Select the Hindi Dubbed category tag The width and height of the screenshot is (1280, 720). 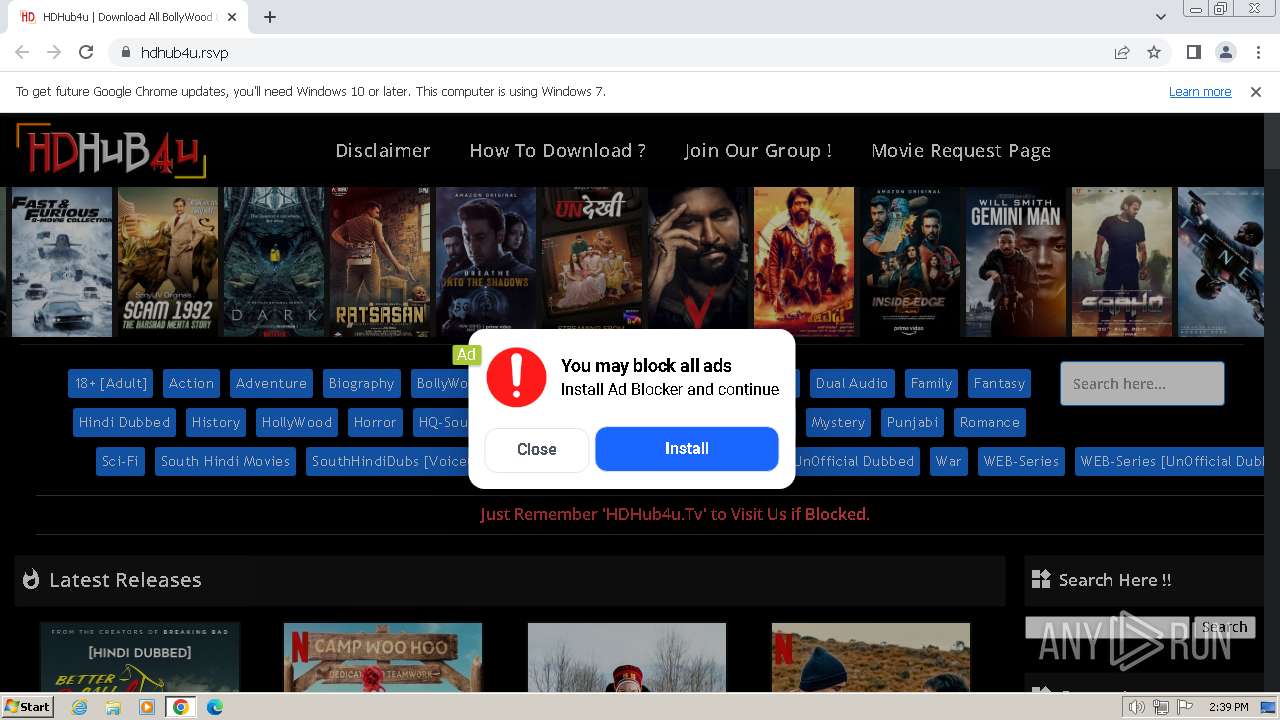pos(125,422)
